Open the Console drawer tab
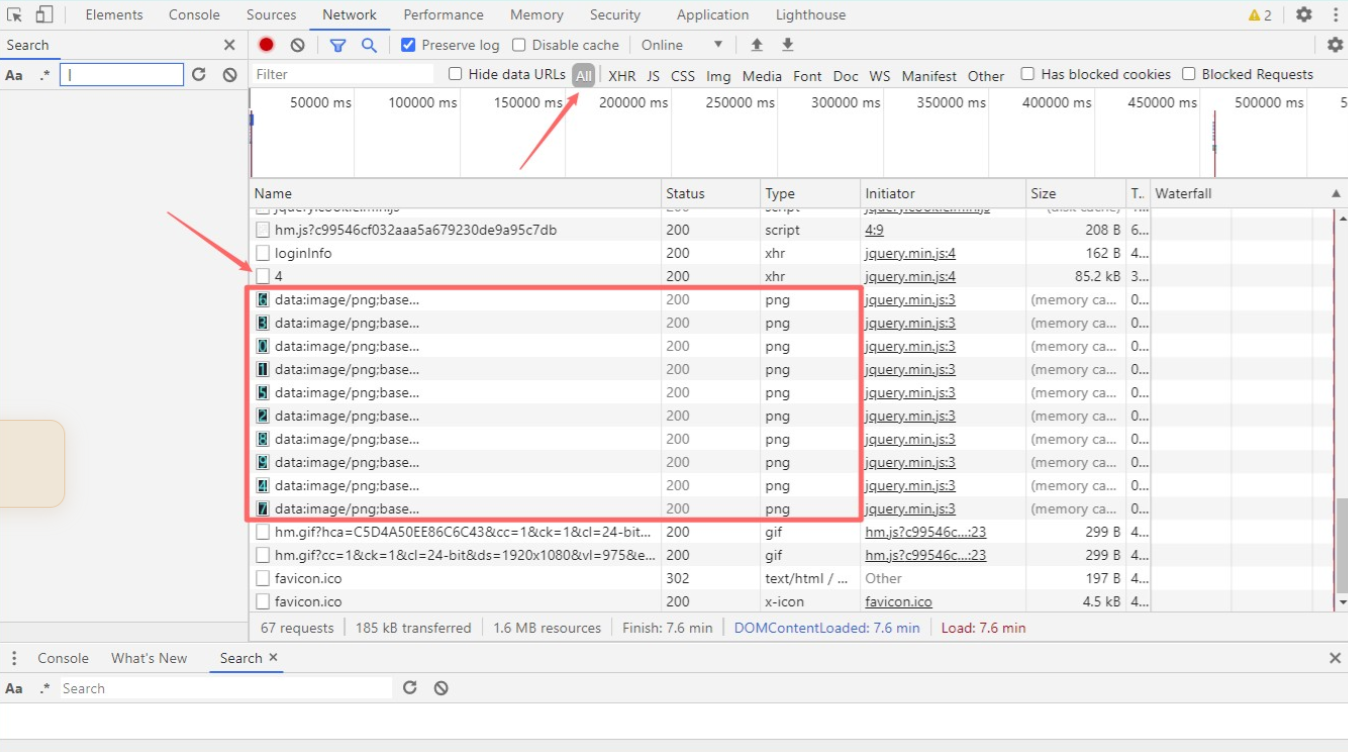Screen dimensions: 1348x752 [63, 658]
